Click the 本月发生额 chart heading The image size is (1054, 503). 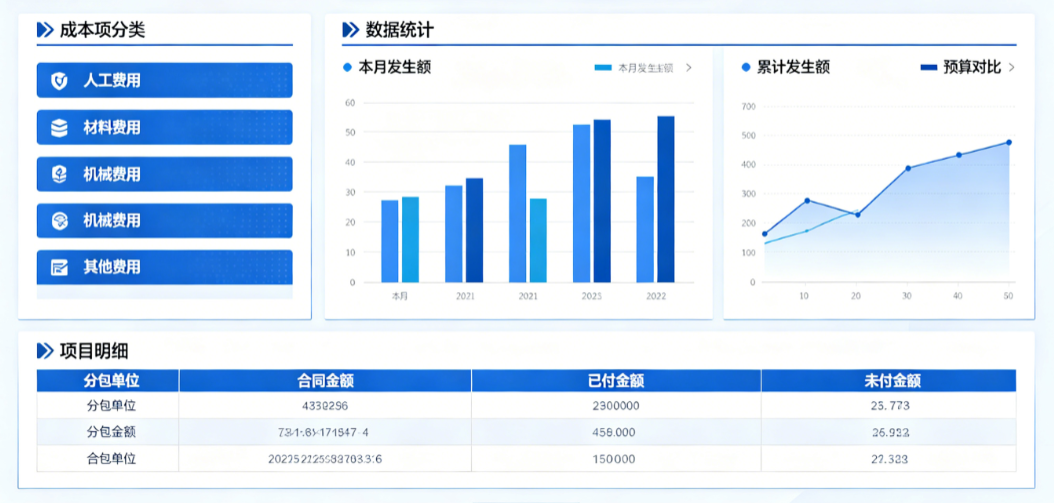tap(395, 67)
